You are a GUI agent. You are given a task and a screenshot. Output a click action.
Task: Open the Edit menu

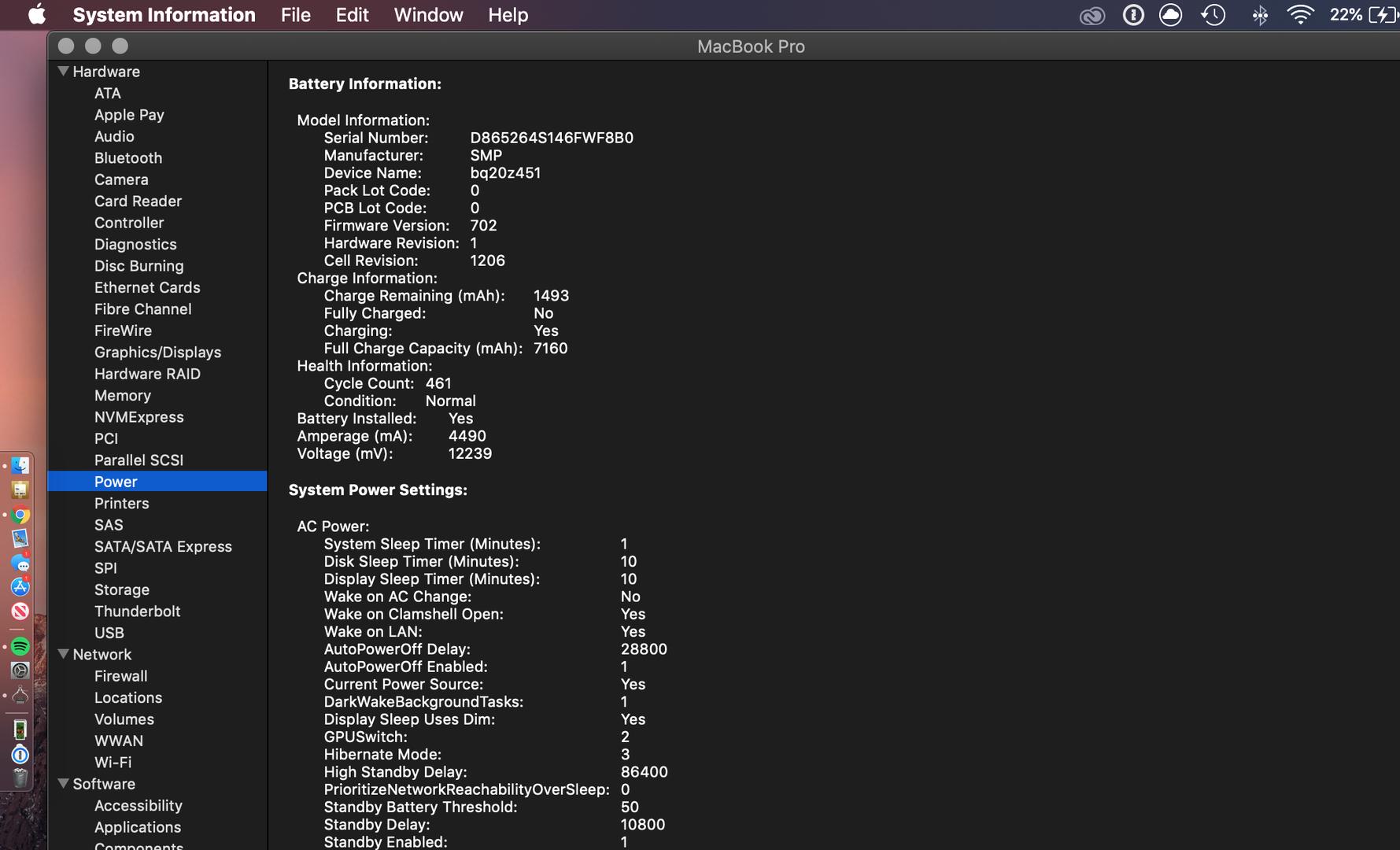click(352, 15)
